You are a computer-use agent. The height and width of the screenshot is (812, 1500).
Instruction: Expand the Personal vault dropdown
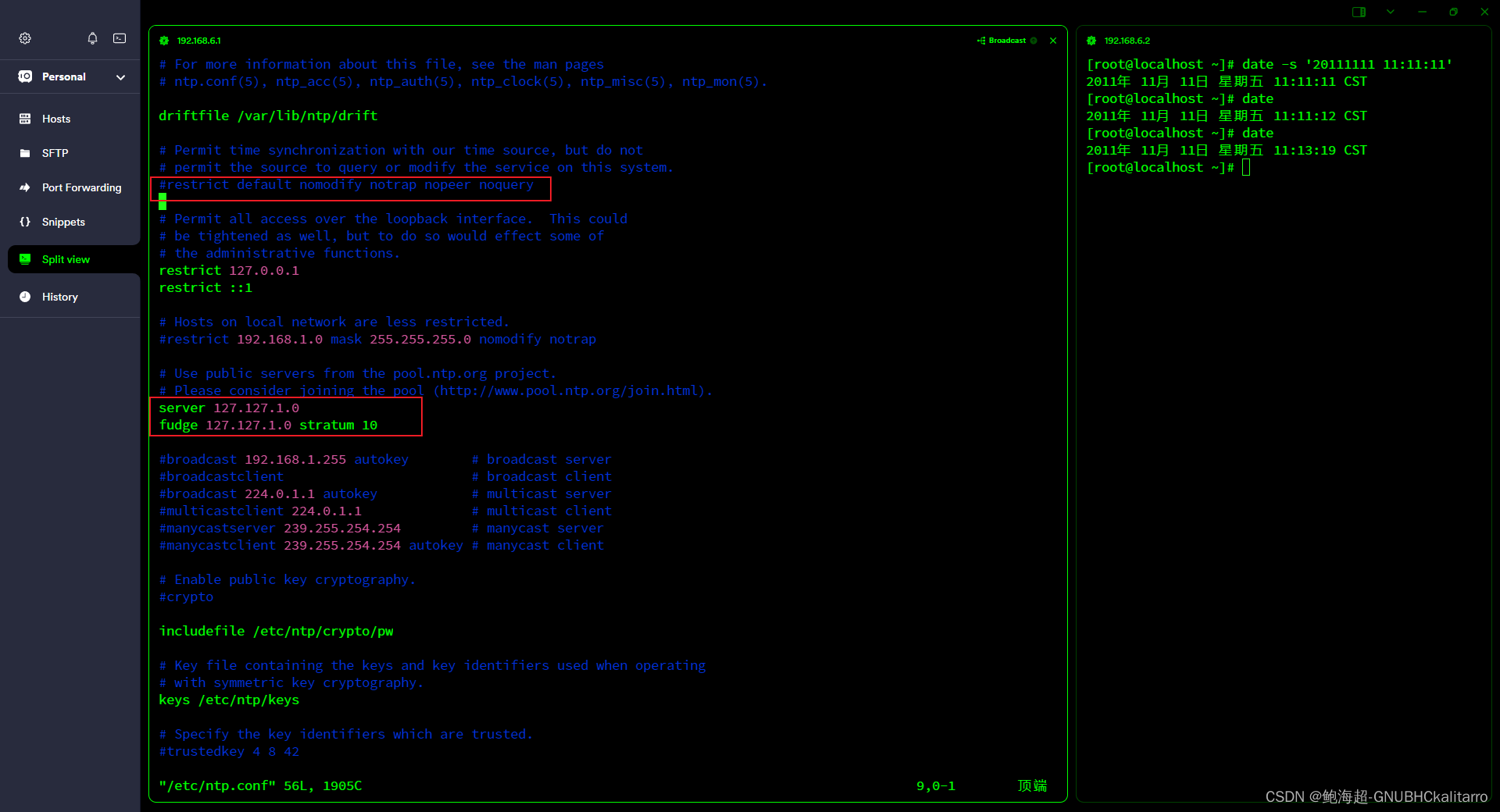[x=121, y=77]
